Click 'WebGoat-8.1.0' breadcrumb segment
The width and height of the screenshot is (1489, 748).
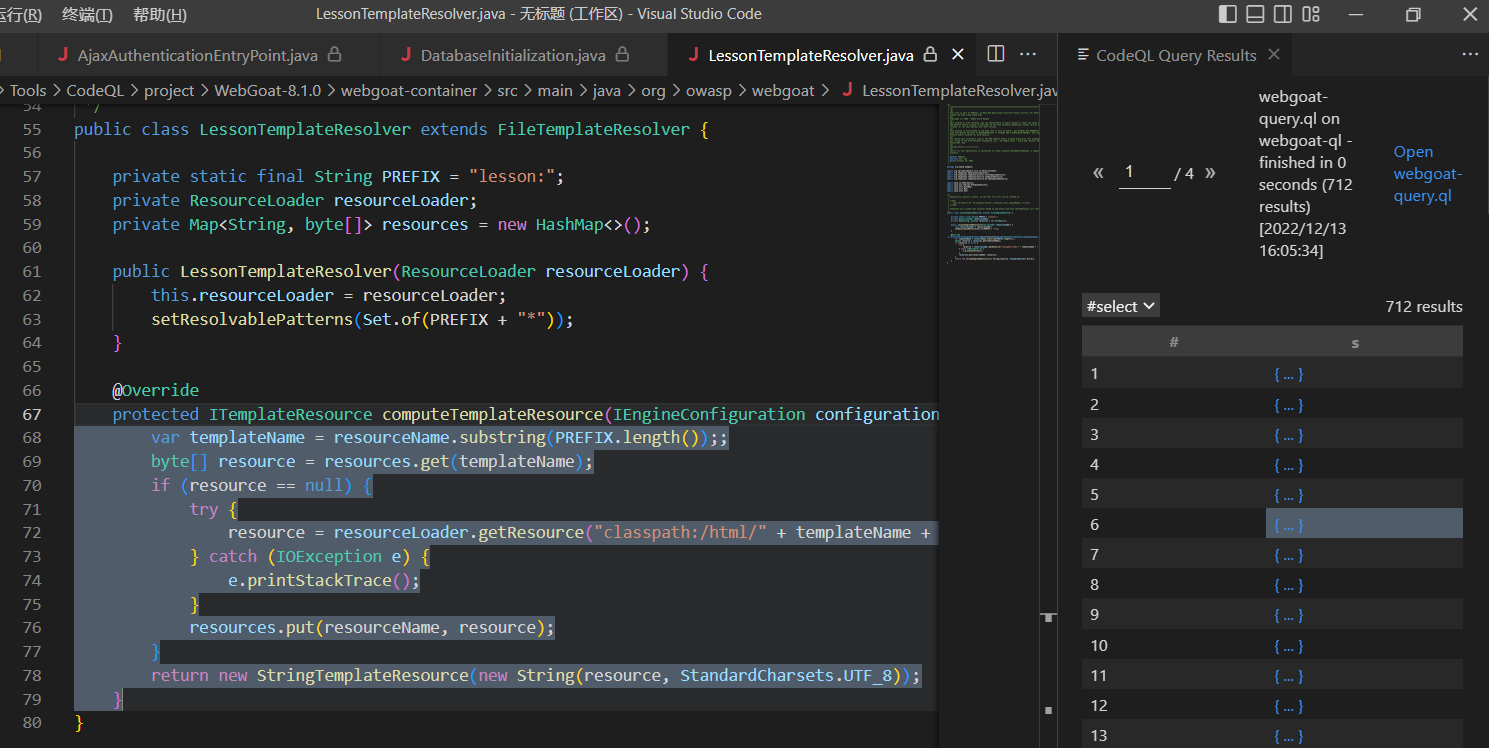(268, 90)
